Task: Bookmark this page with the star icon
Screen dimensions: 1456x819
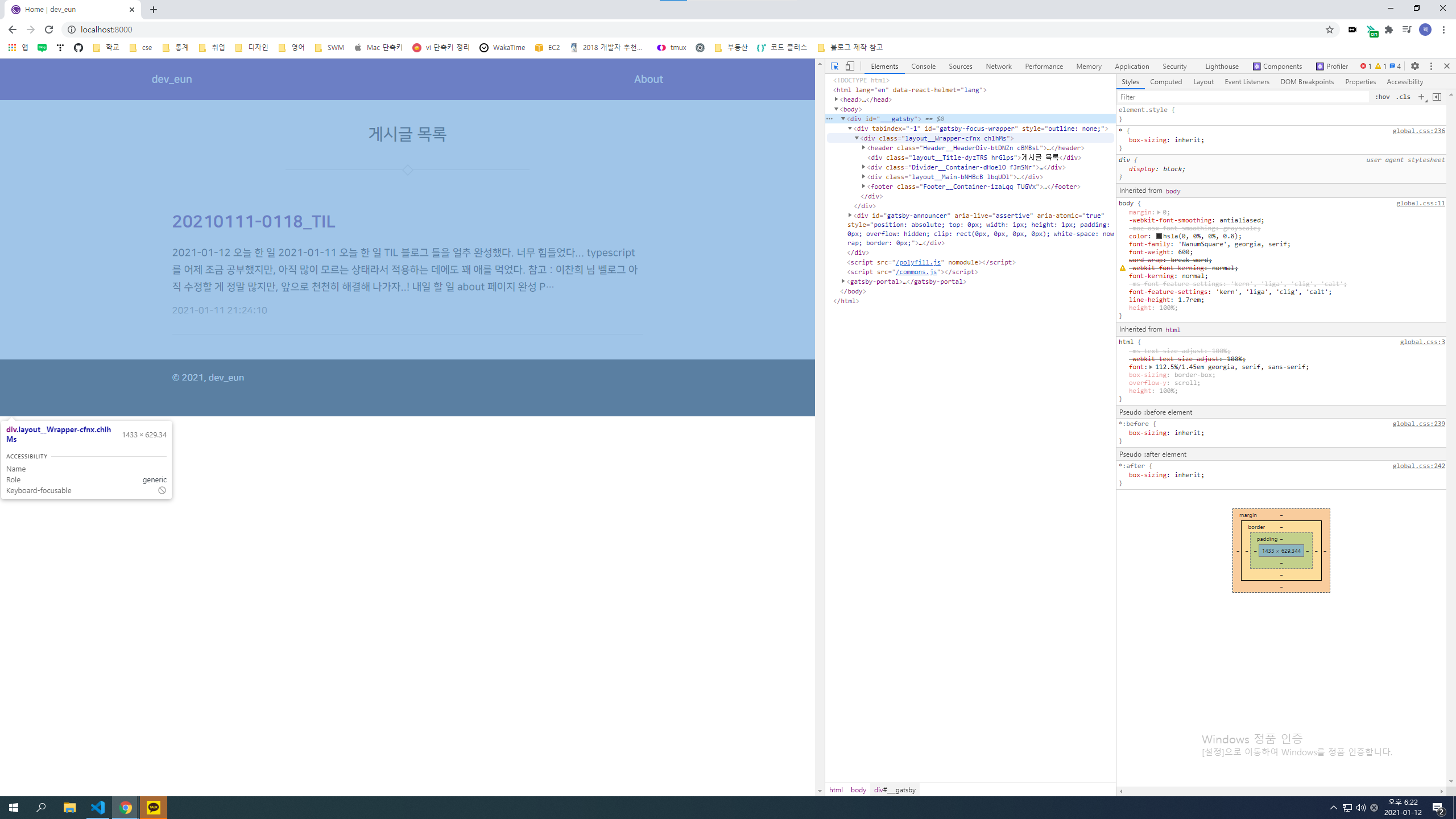Action: click(1329, 30)
